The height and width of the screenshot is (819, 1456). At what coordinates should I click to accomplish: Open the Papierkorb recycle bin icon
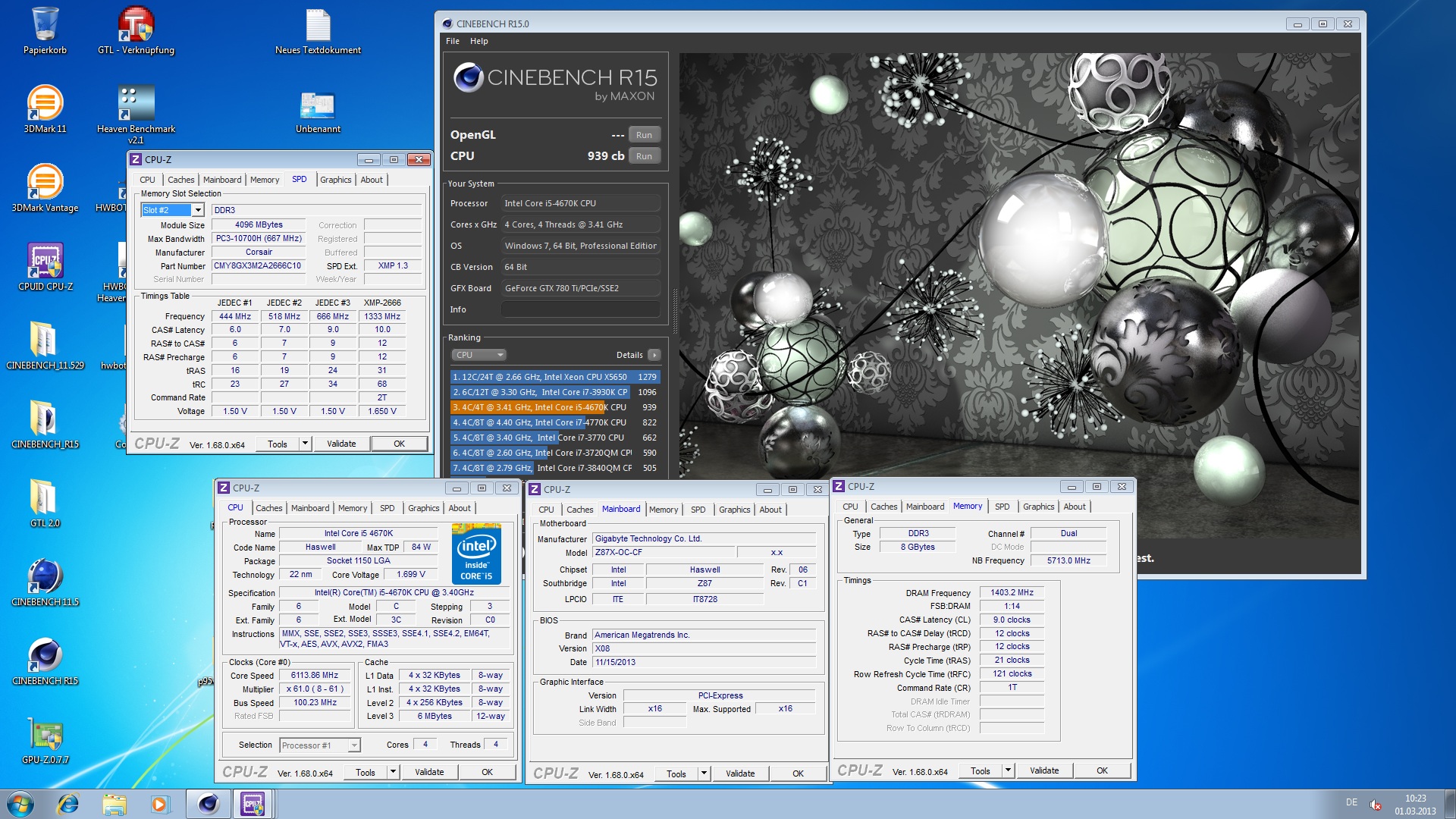point(45,30)
